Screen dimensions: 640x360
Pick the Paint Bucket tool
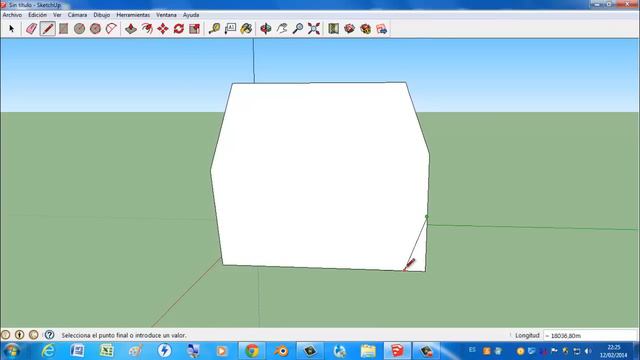pos(246,29)
